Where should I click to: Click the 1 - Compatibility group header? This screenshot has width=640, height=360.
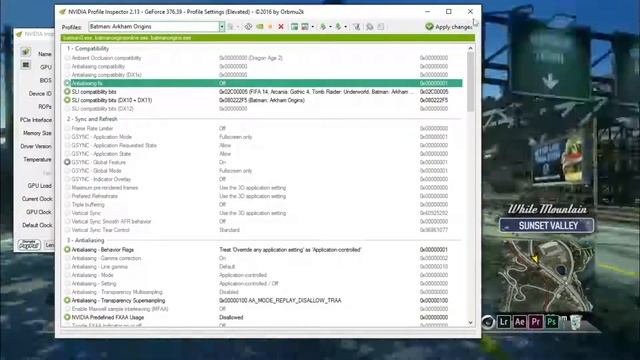point(88,48)
